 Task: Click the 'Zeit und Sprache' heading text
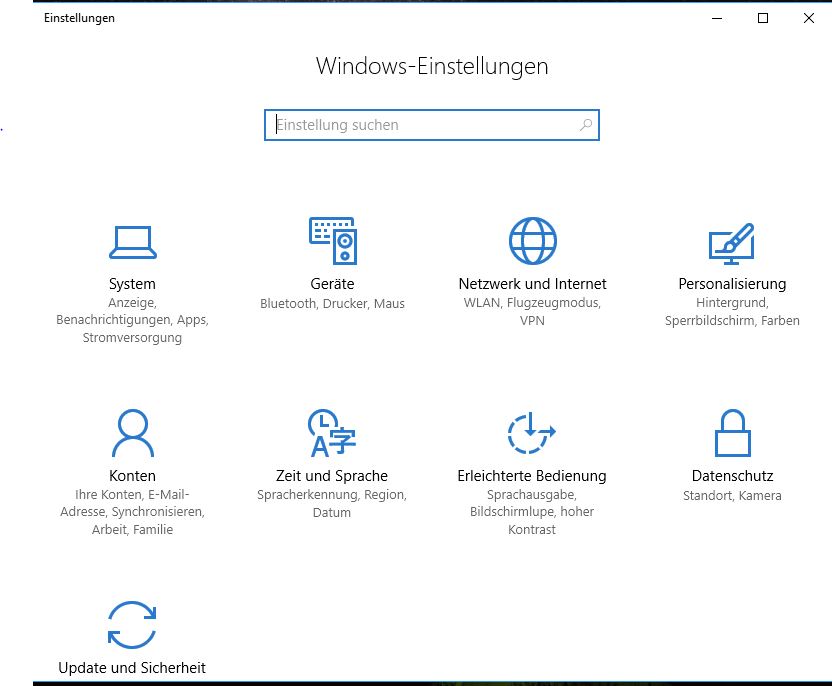point(332,476)
